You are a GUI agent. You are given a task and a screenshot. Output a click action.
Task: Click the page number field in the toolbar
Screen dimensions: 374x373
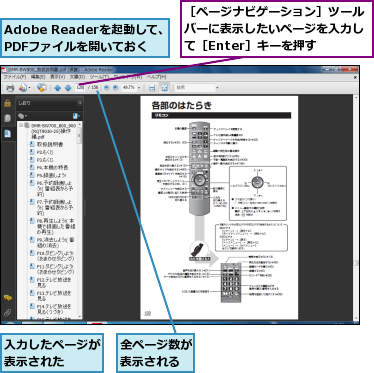point(80,87)
